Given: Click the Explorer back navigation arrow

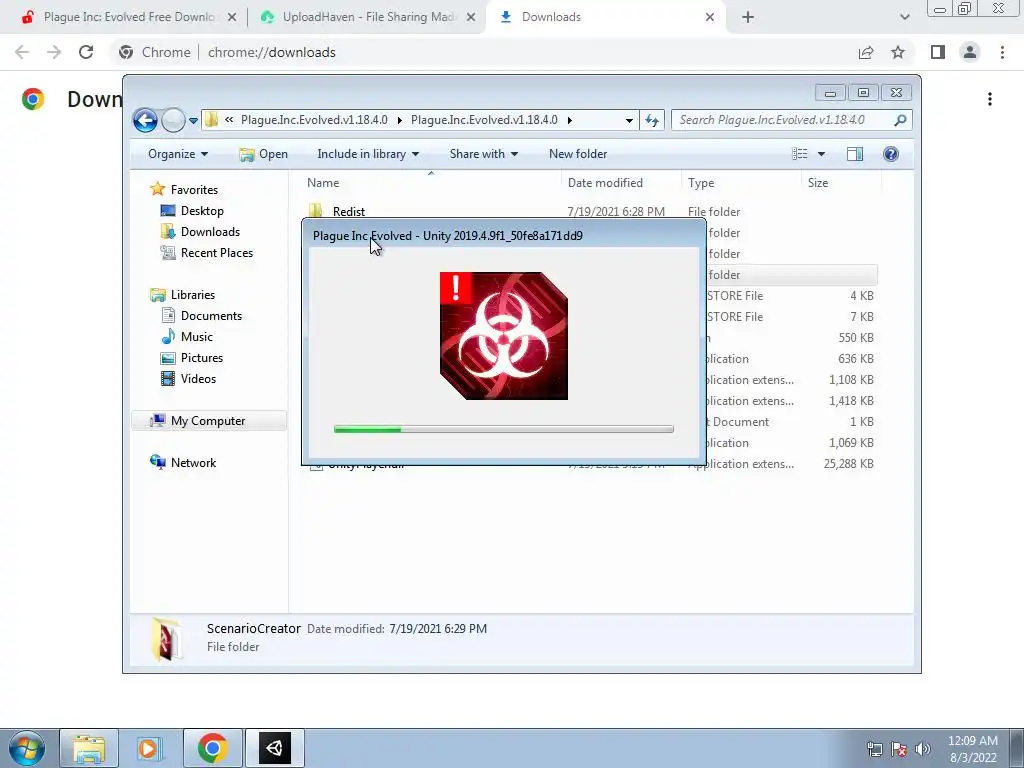Looking at the screenshot, I should point(145,120).
